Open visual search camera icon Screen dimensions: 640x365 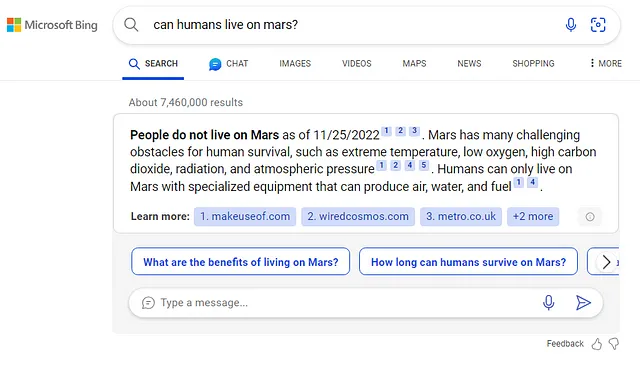tap(598, 25)
